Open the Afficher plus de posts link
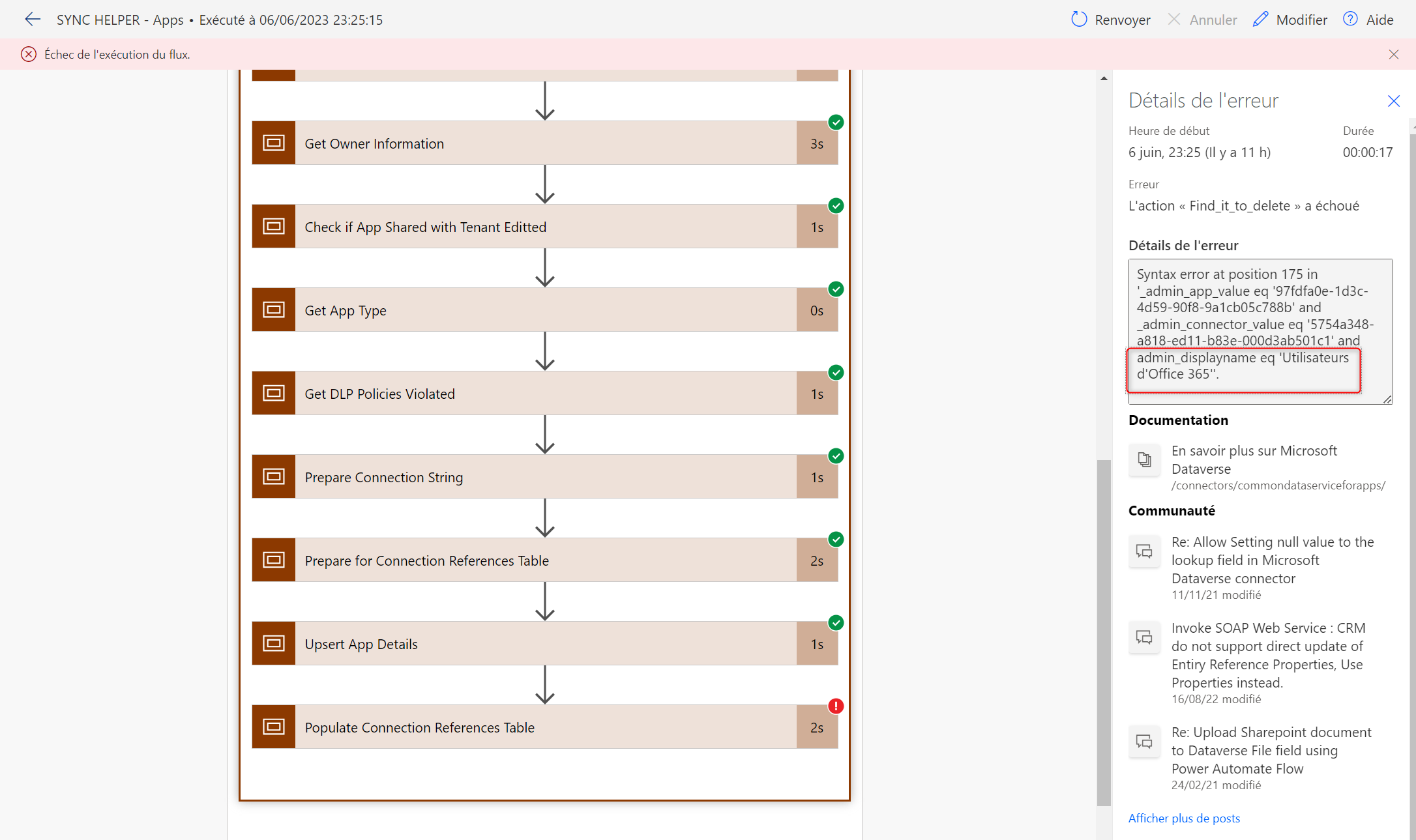This screenshot has height=840, width=1416. pos(1184,818)
